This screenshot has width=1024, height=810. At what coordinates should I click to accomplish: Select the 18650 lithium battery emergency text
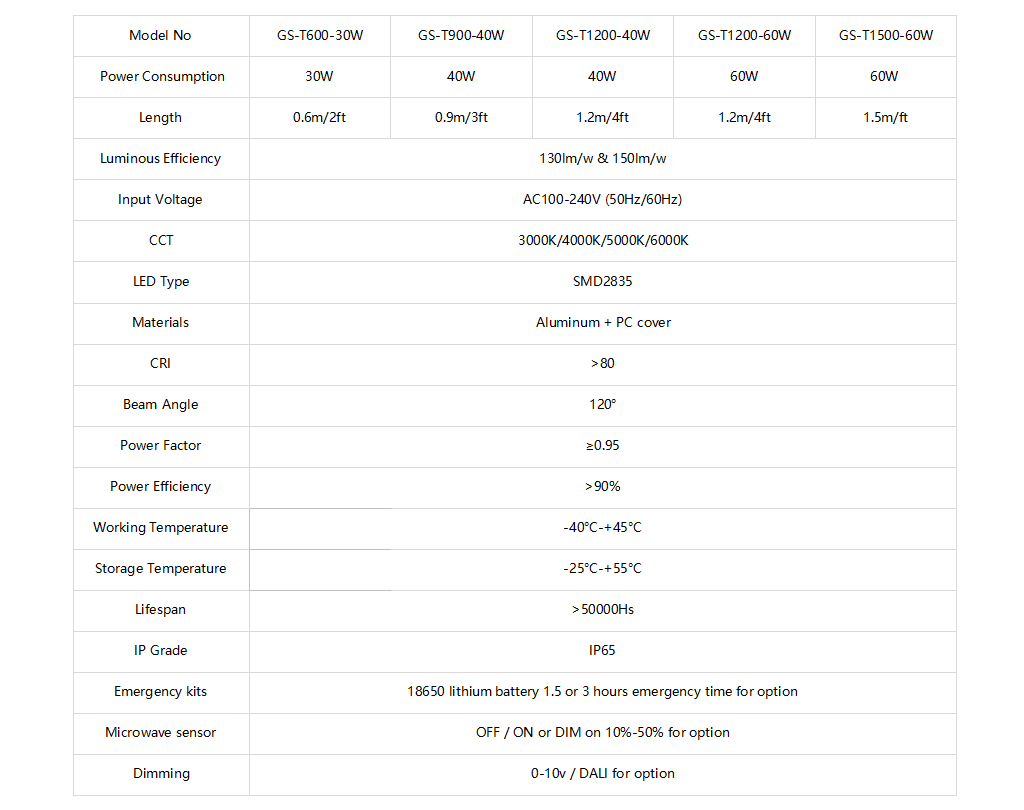(603, 692)
